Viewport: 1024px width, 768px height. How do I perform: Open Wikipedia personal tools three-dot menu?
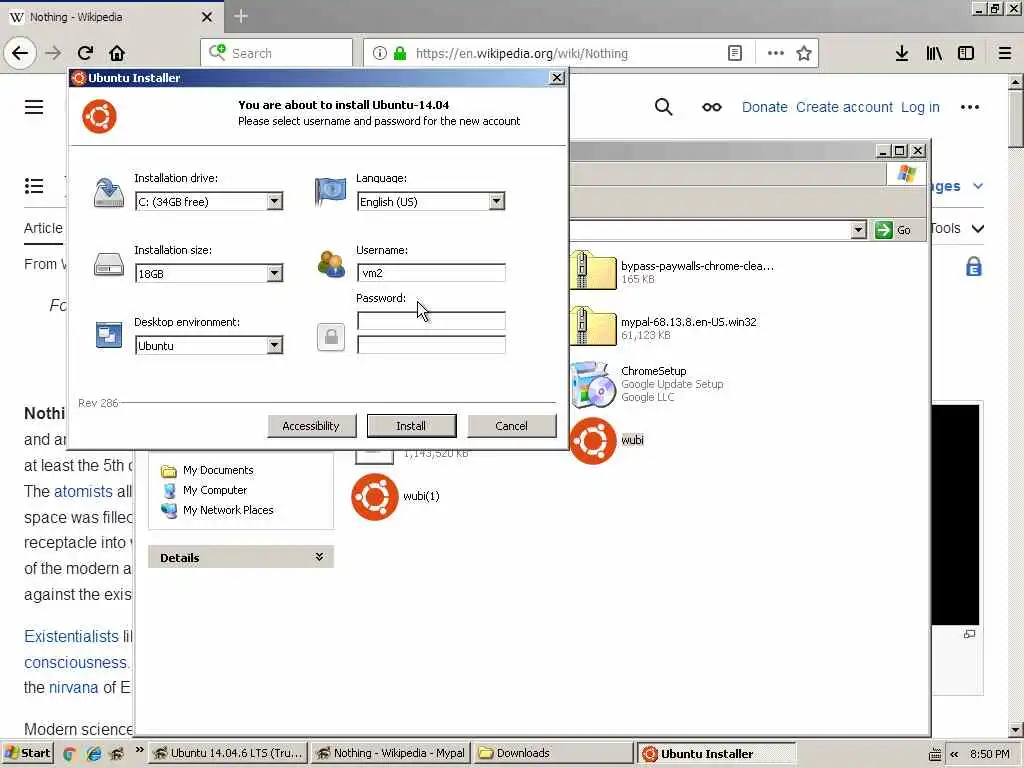(970, 107)
